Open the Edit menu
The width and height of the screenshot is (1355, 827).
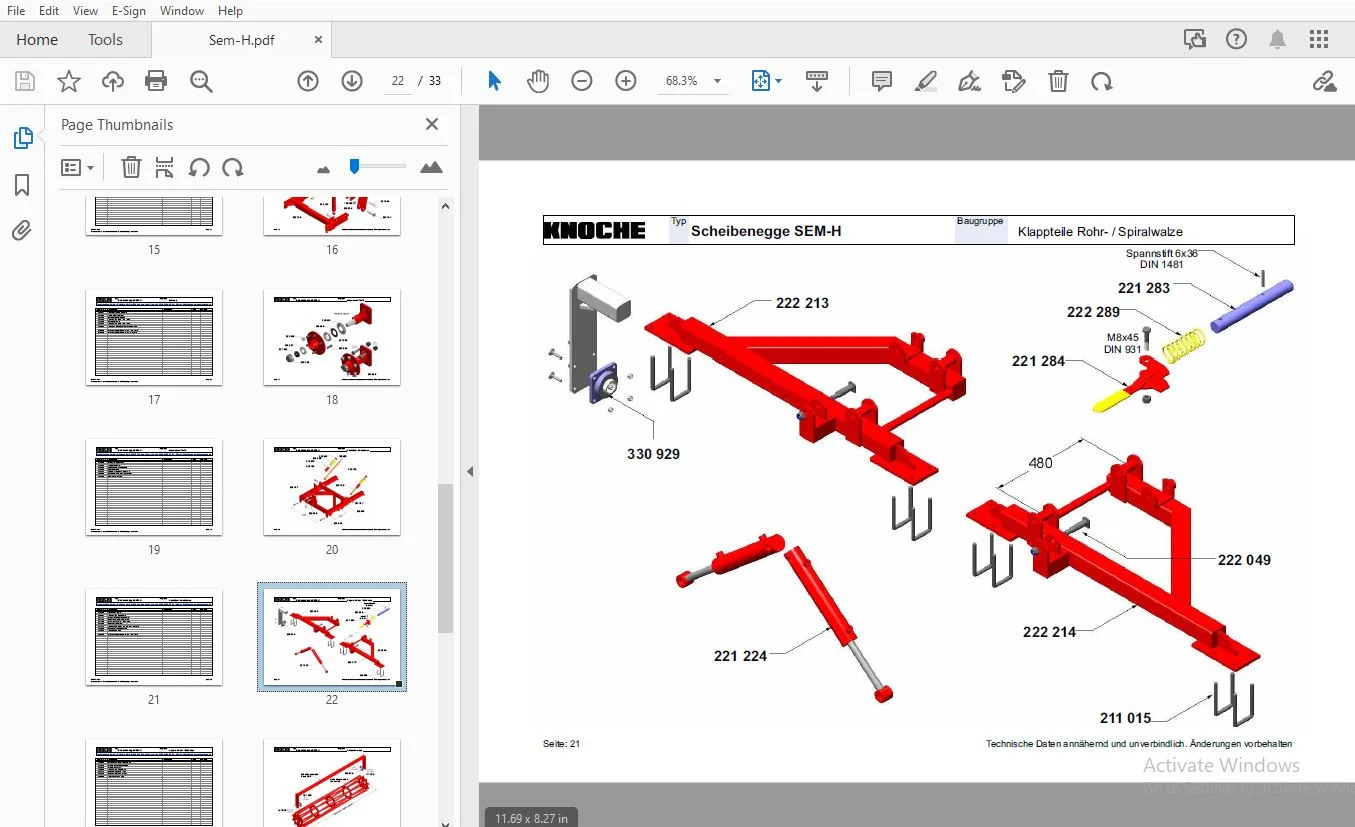click(x=49, y=11)
